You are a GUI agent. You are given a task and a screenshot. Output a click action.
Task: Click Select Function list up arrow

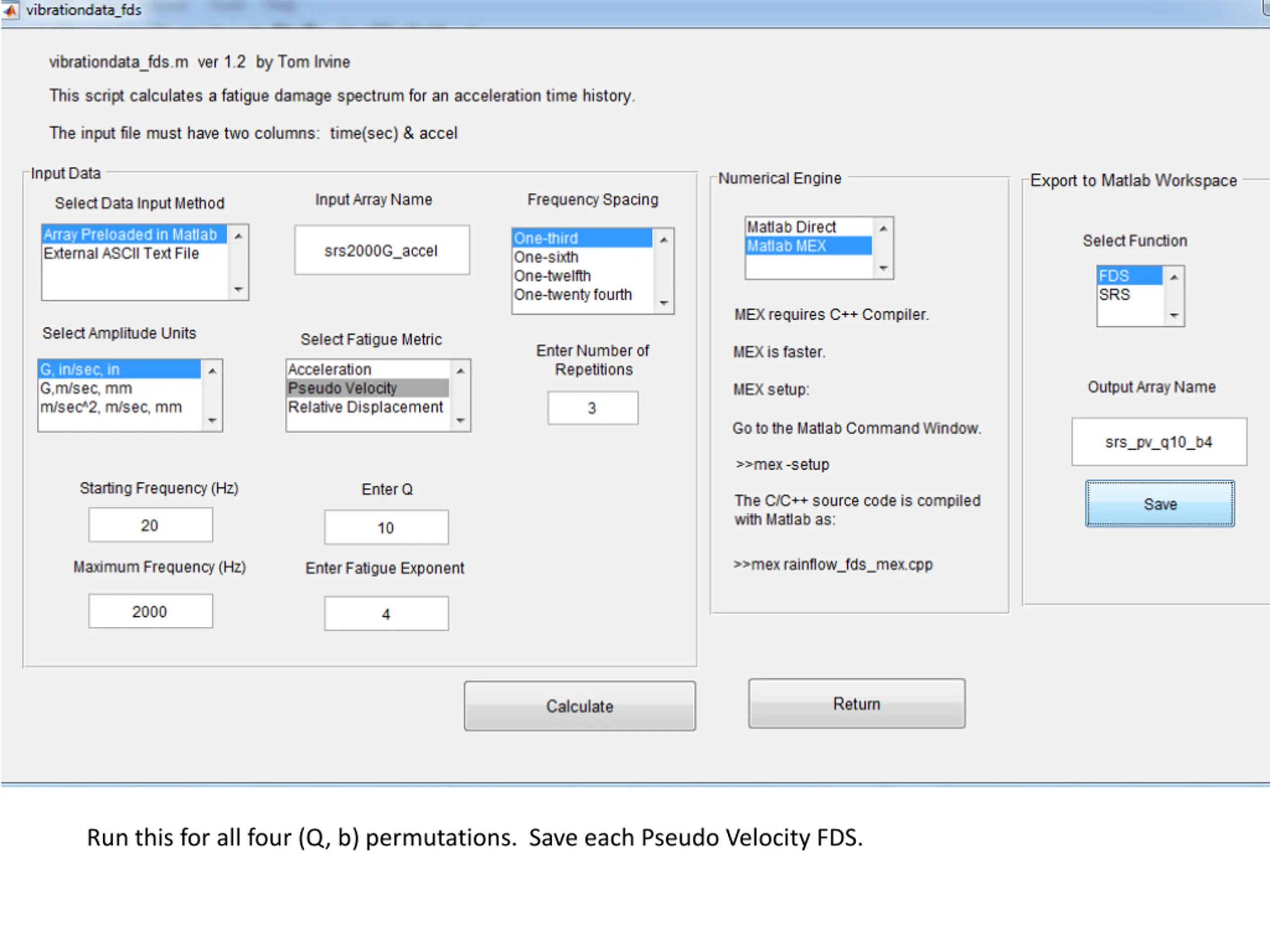1174,277
